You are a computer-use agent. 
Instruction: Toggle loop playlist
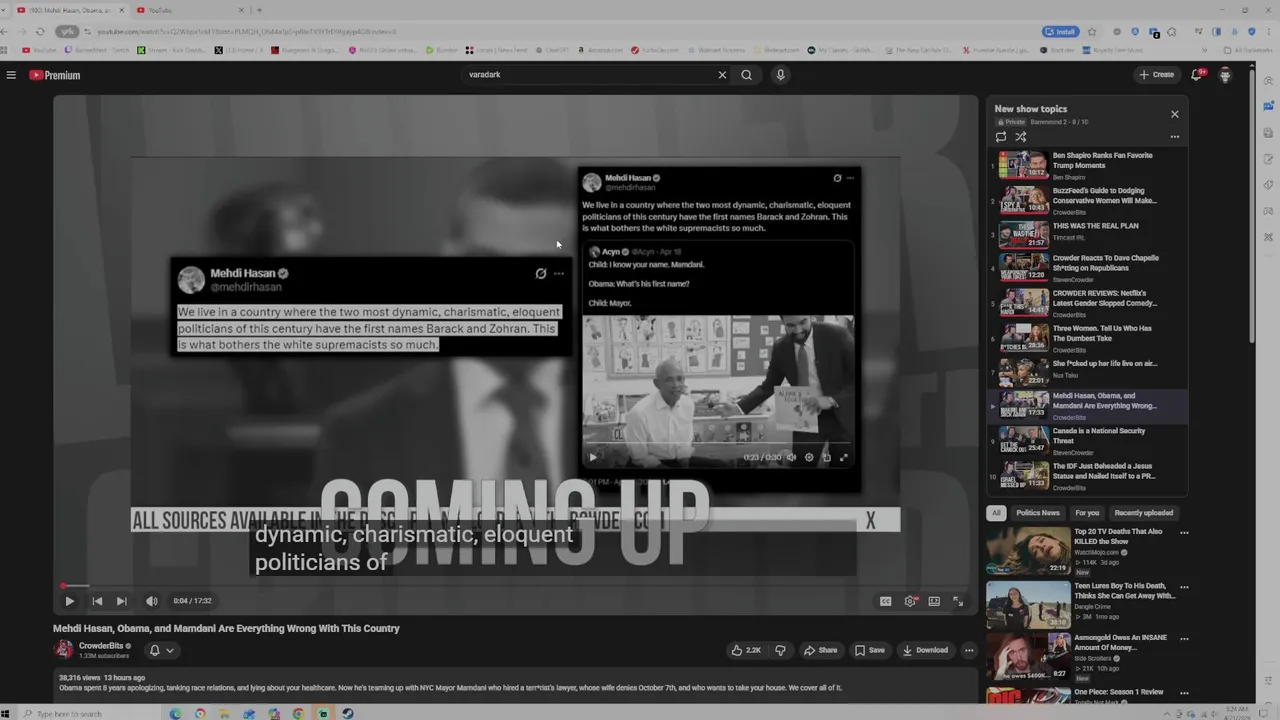pos(1001,137)
